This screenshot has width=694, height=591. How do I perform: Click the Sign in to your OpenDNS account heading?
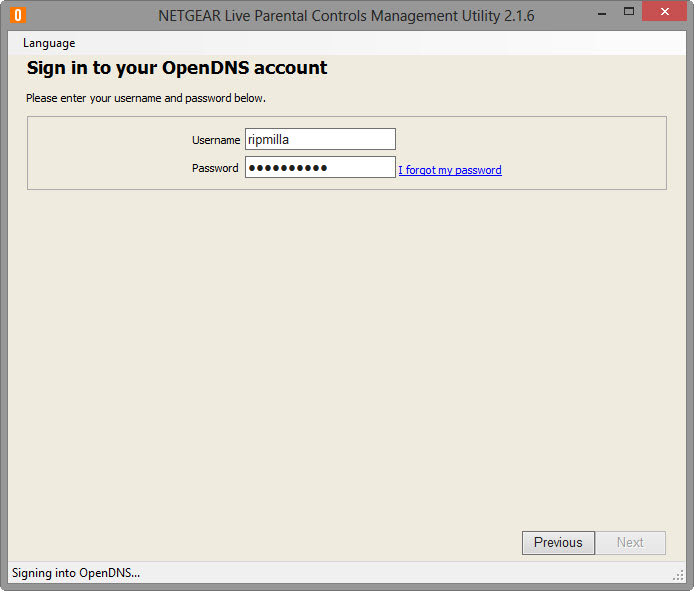click(177, 68)
